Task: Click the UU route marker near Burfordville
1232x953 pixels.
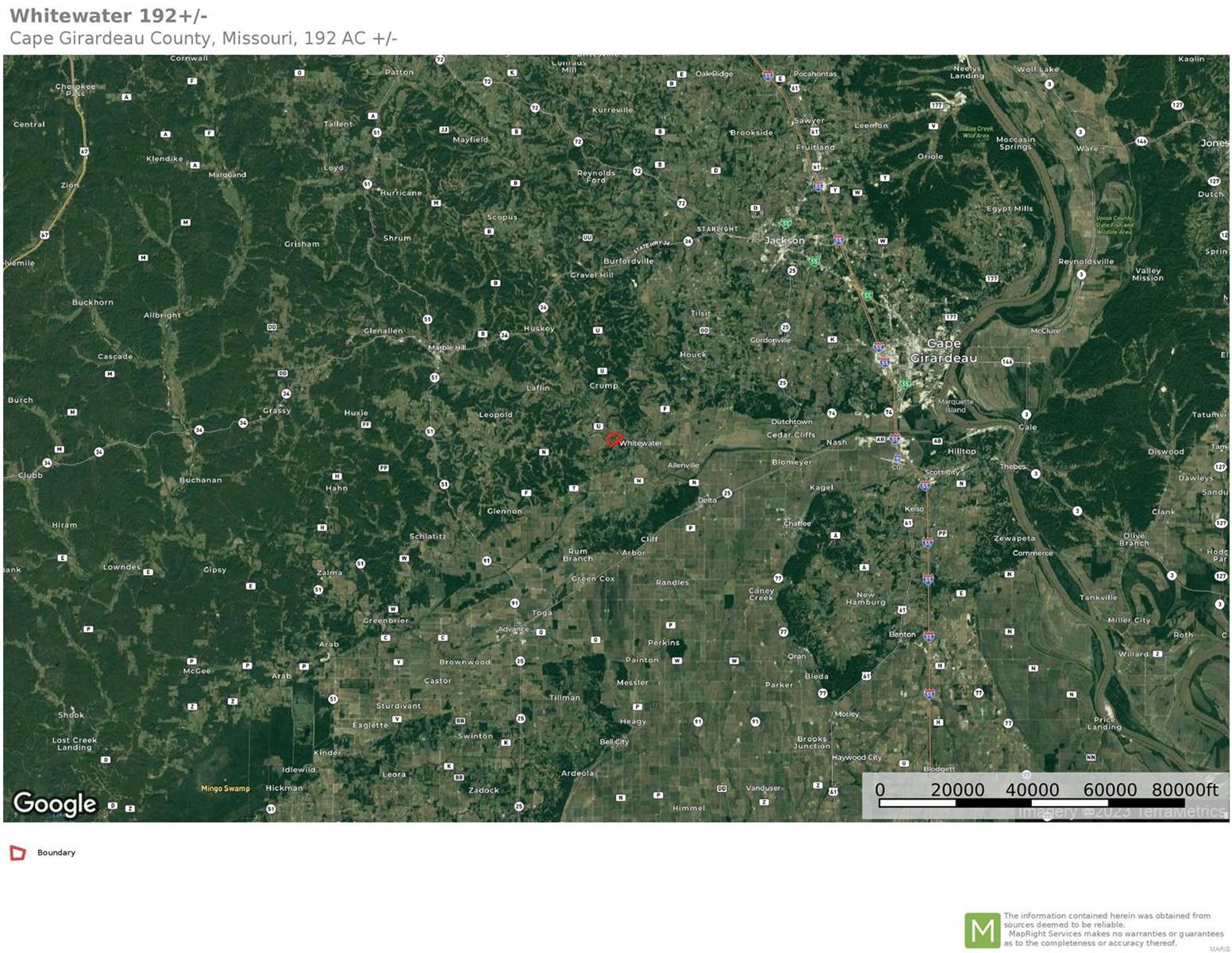Action: point(587,237)
